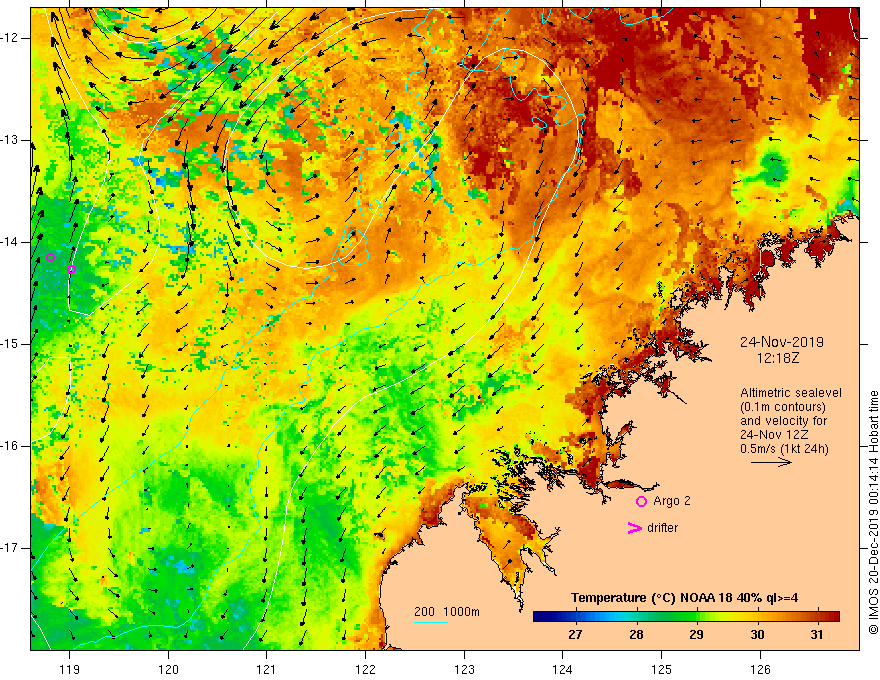Click the 'Argo 2' legend label
Viewport: 880px width, 680px height.
click(672, 501)
